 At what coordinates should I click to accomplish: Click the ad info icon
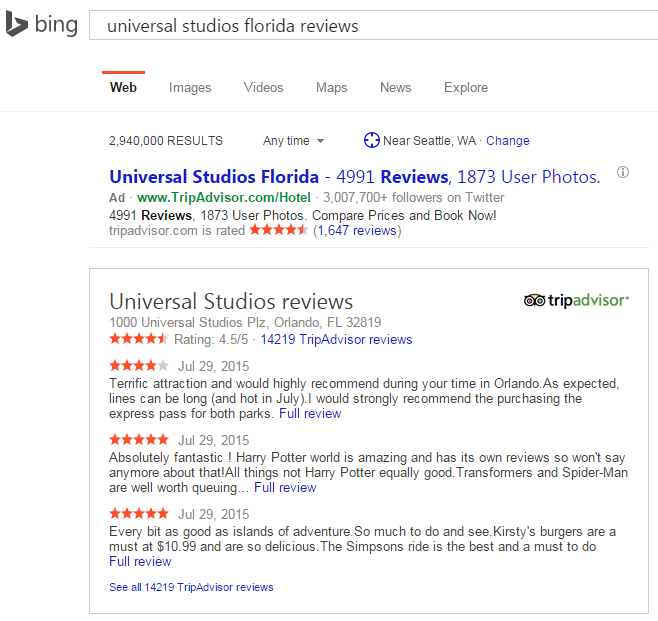click(x=623, y=173)
